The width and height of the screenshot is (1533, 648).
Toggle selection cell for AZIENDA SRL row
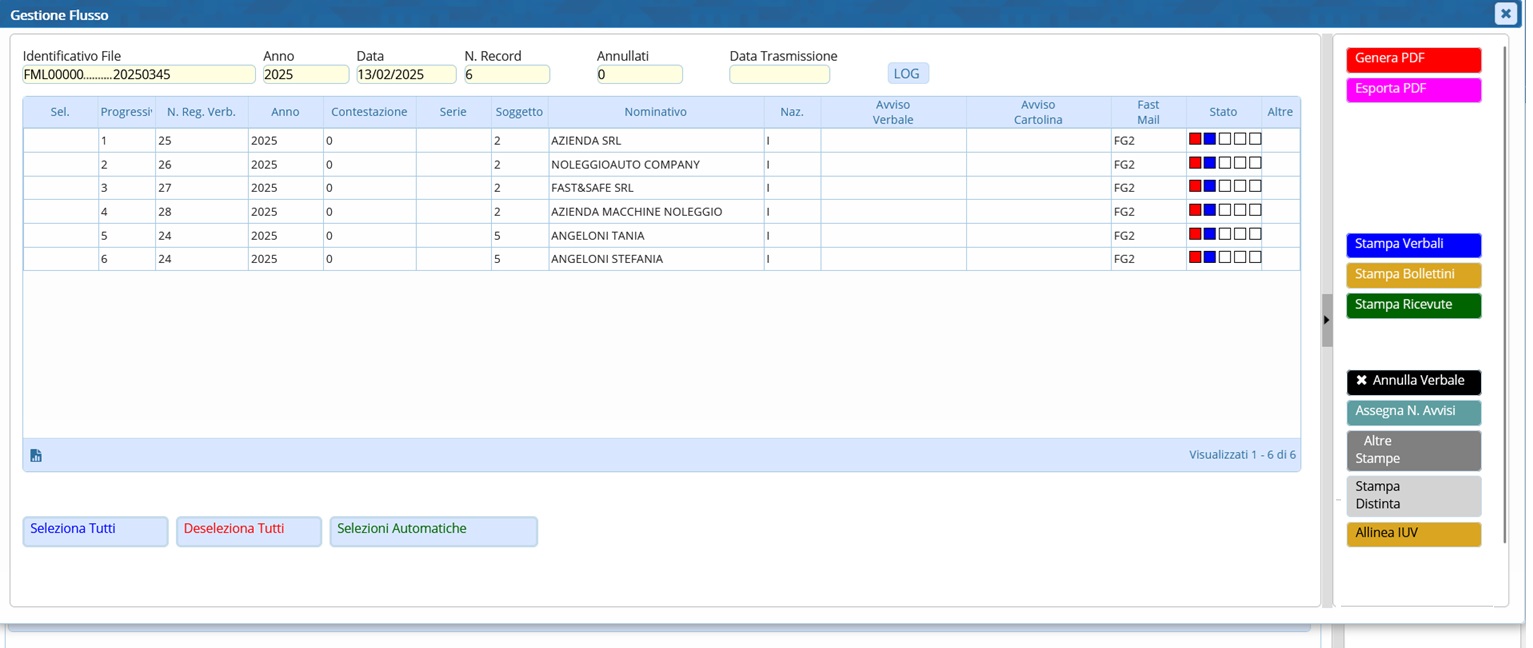[x=60, y=141]
